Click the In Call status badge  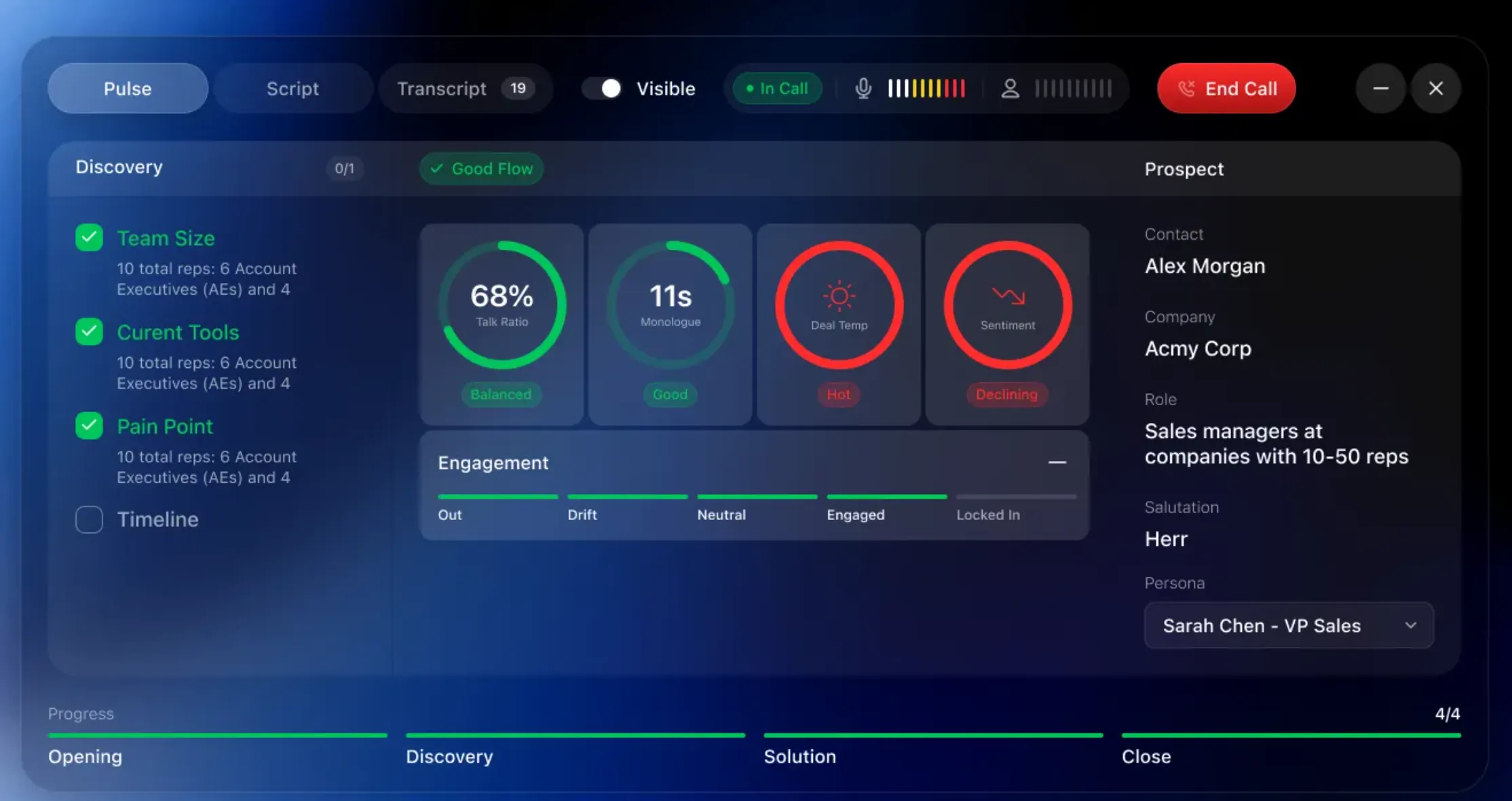(777, 88)
